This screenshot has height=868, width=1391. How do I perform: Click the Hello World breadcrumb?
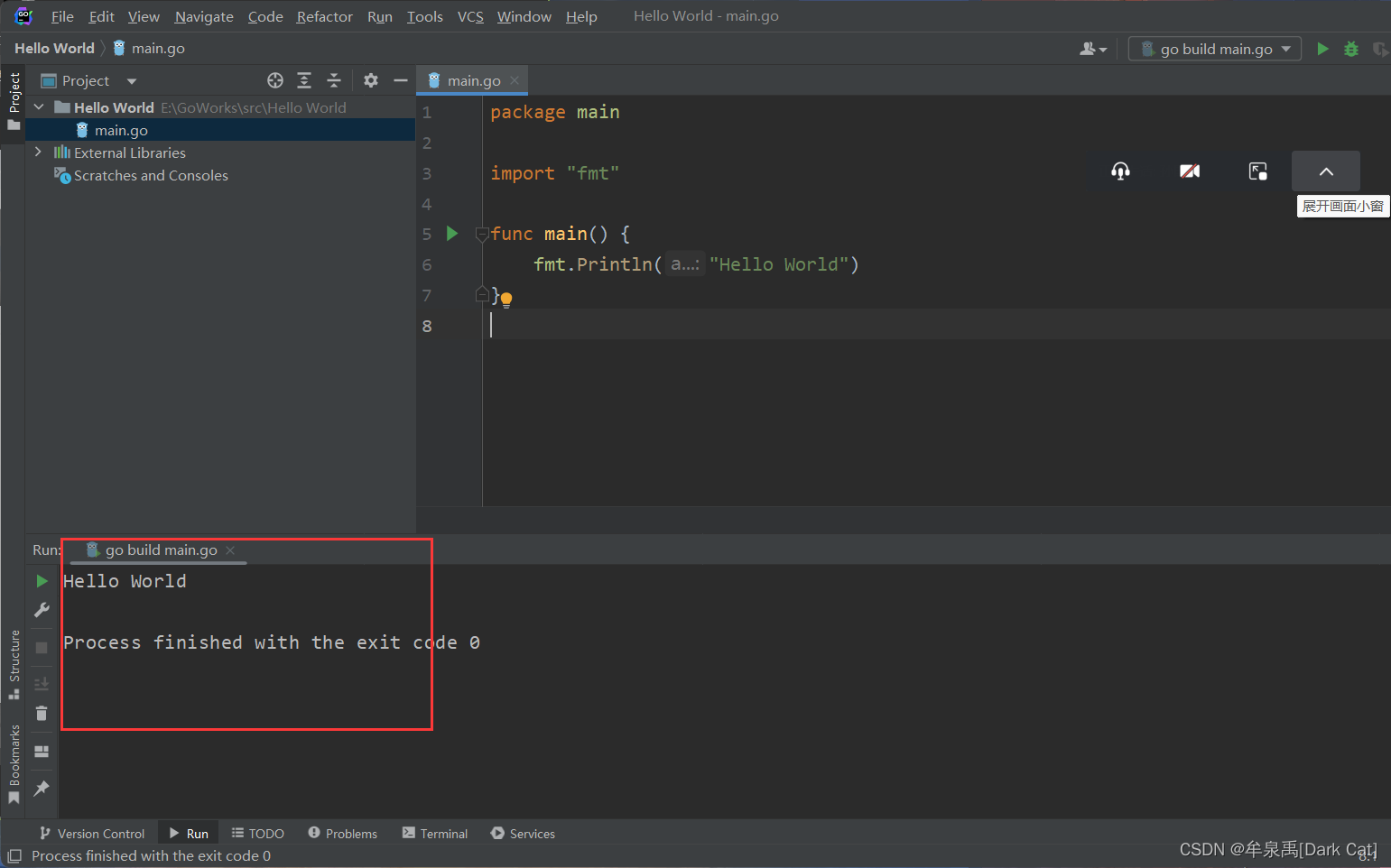(x=54, y=48)
